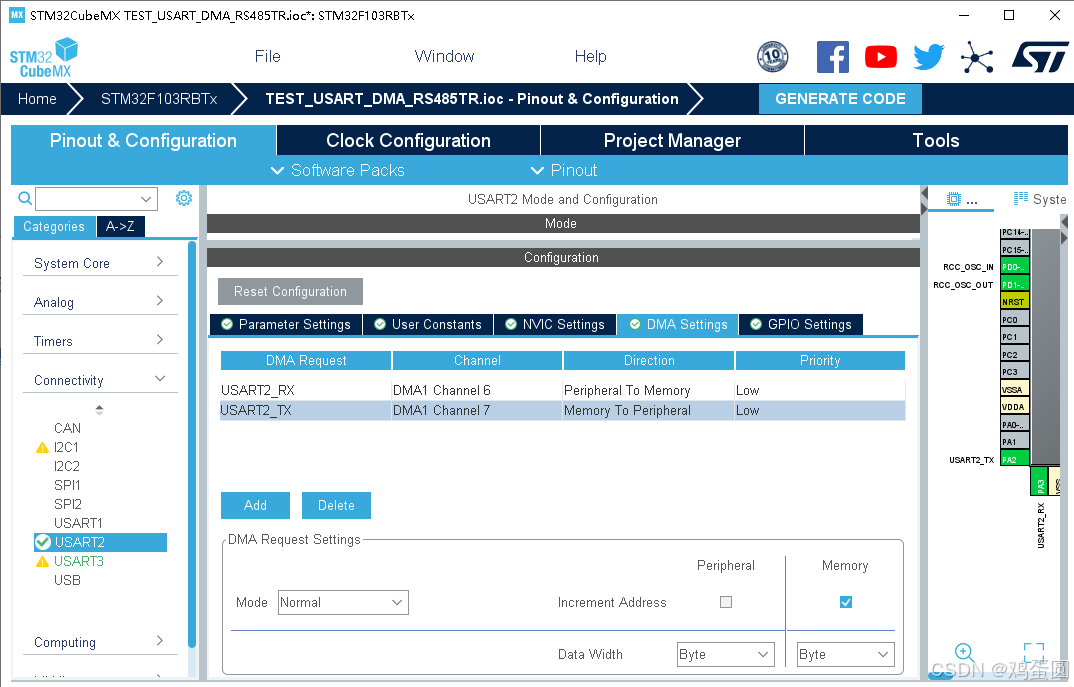
Task: Open the Window menu
Action: pyautogui.click(x=444, y=56)
